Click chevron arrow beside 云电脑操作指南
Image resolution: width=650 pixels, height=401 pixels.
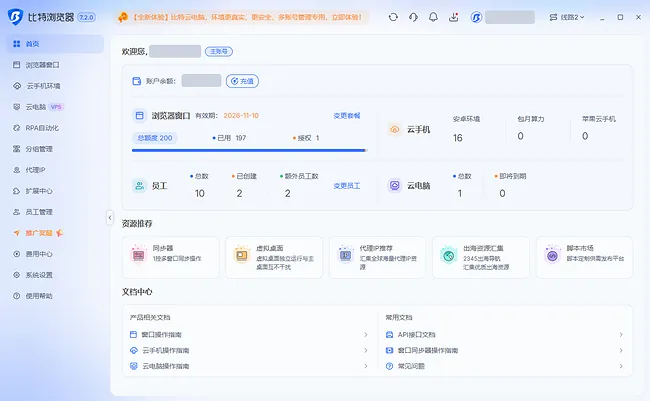click(x=366, y=366)
